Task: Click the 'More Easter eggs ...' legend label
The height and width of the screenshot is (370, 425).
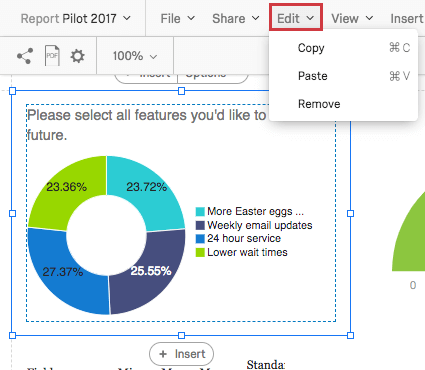Action: [x=255, y=211]
